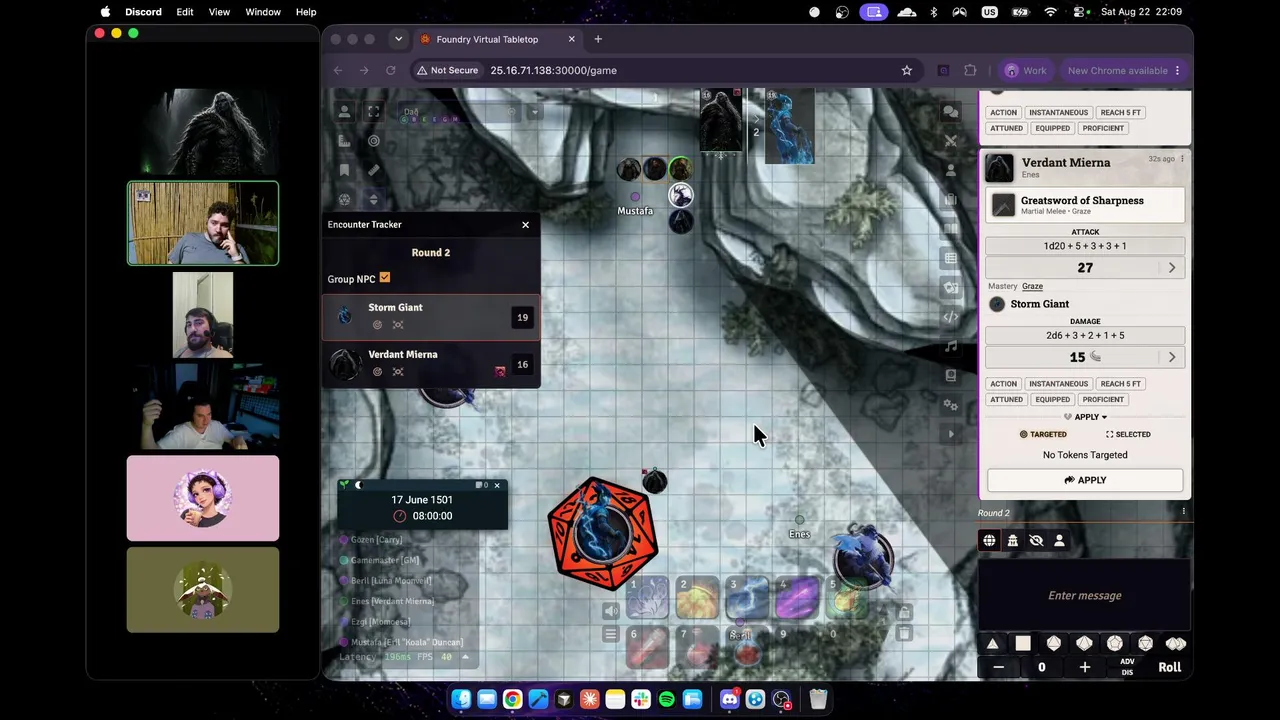Activate the select tokens expand tool
Viewport: 1280px width, 720px height.
pyautogui.click(x=373, y=112)
